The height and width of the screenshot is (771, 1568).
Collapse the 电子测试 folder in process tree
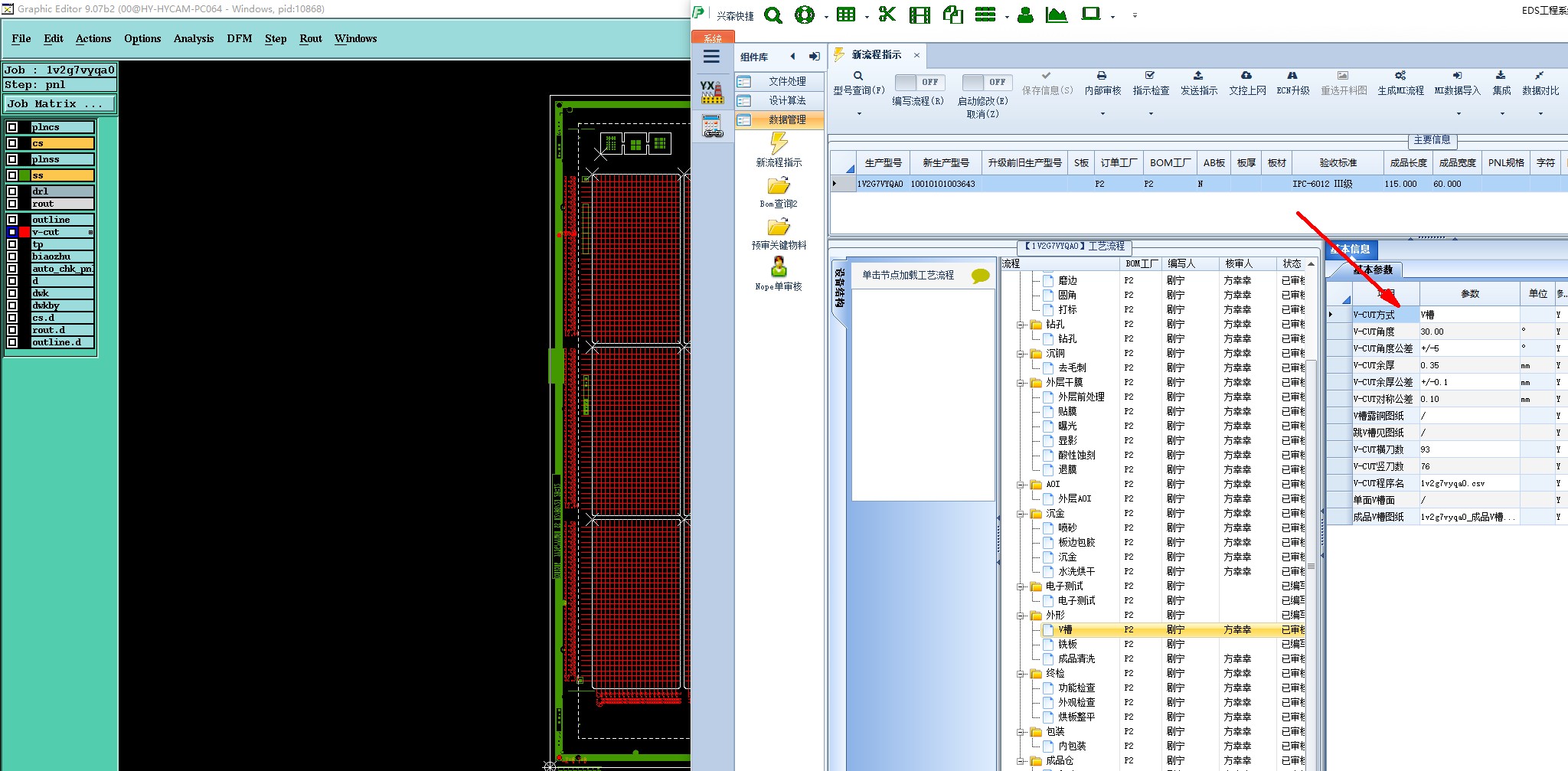click(x=1021, y=586)
